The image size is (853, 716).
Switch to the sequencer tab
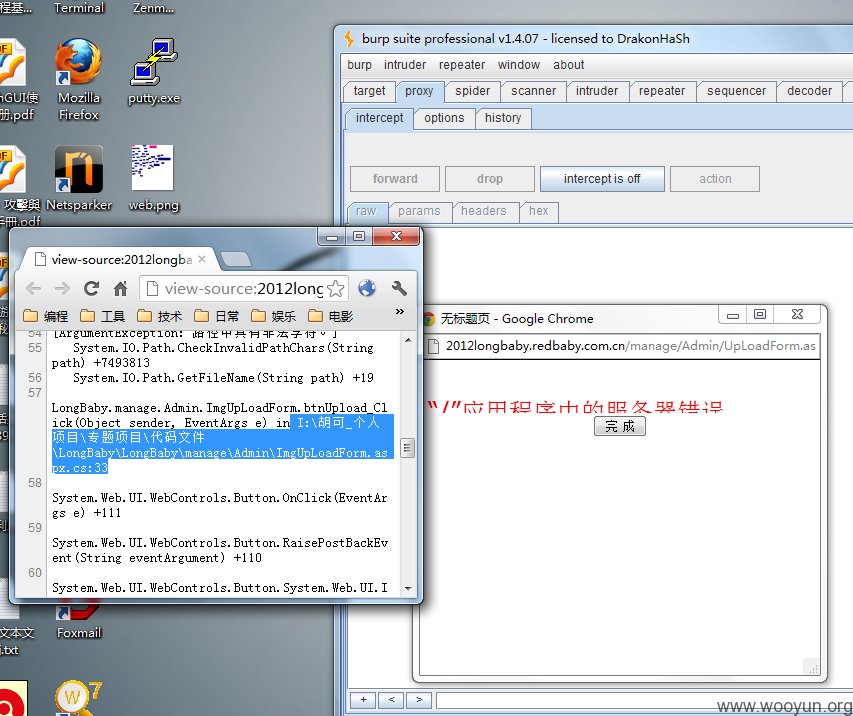[736, 91]
